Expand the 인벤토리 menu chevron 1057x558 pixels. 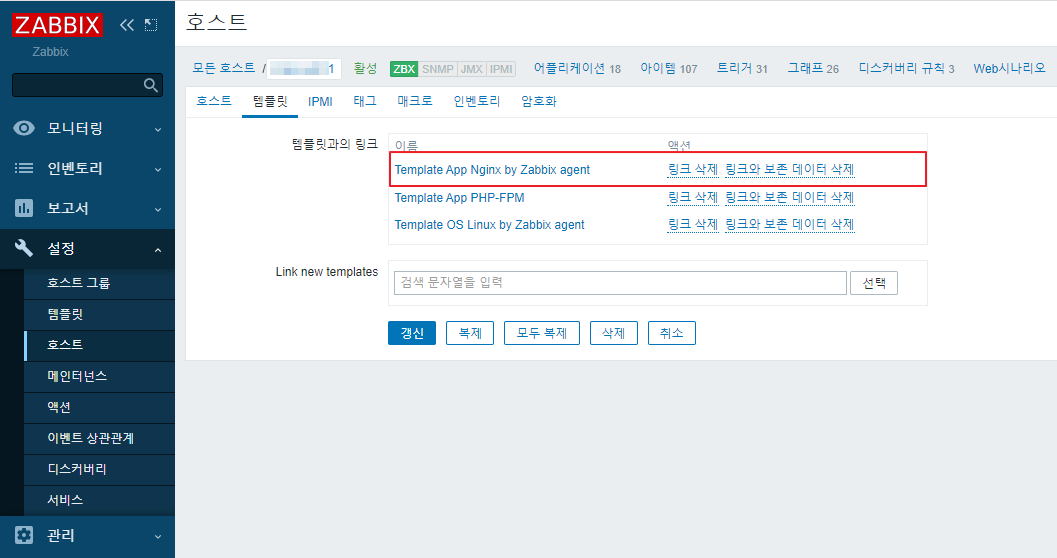point(158,170)
